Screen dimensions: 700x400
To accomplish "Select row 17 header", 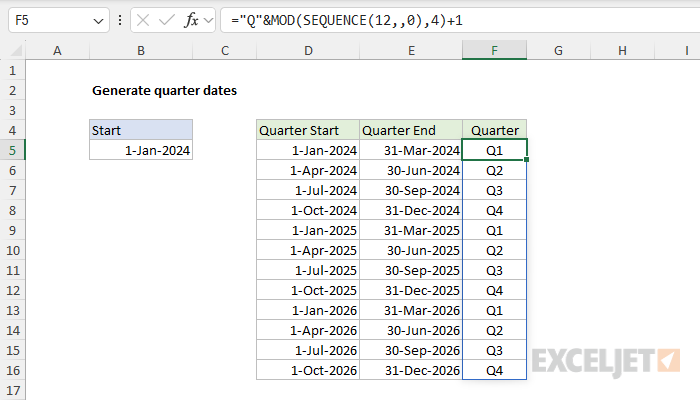I will 12,391.
